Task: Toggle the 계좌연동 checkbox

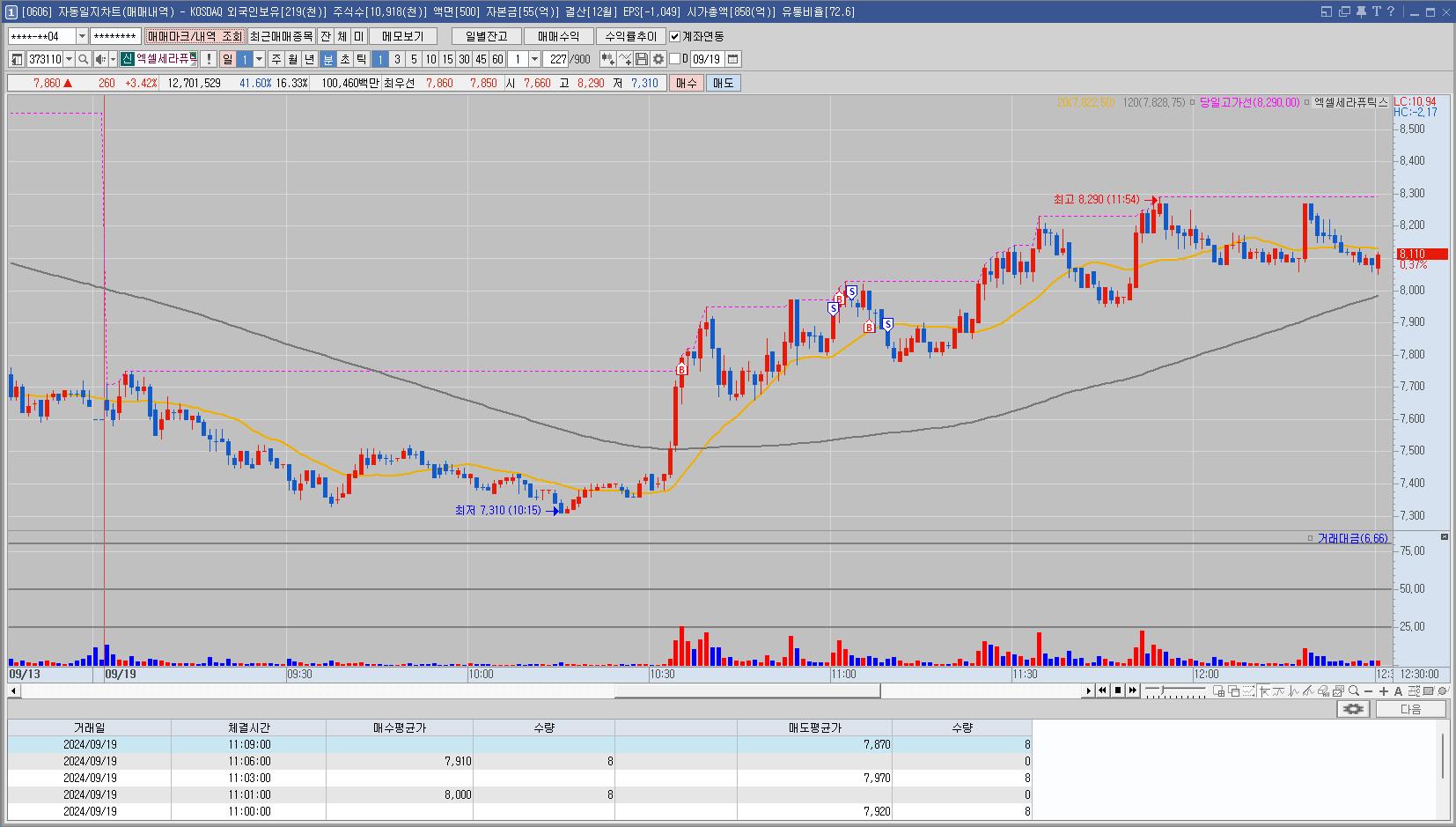Action: click(x=675, y=36)
